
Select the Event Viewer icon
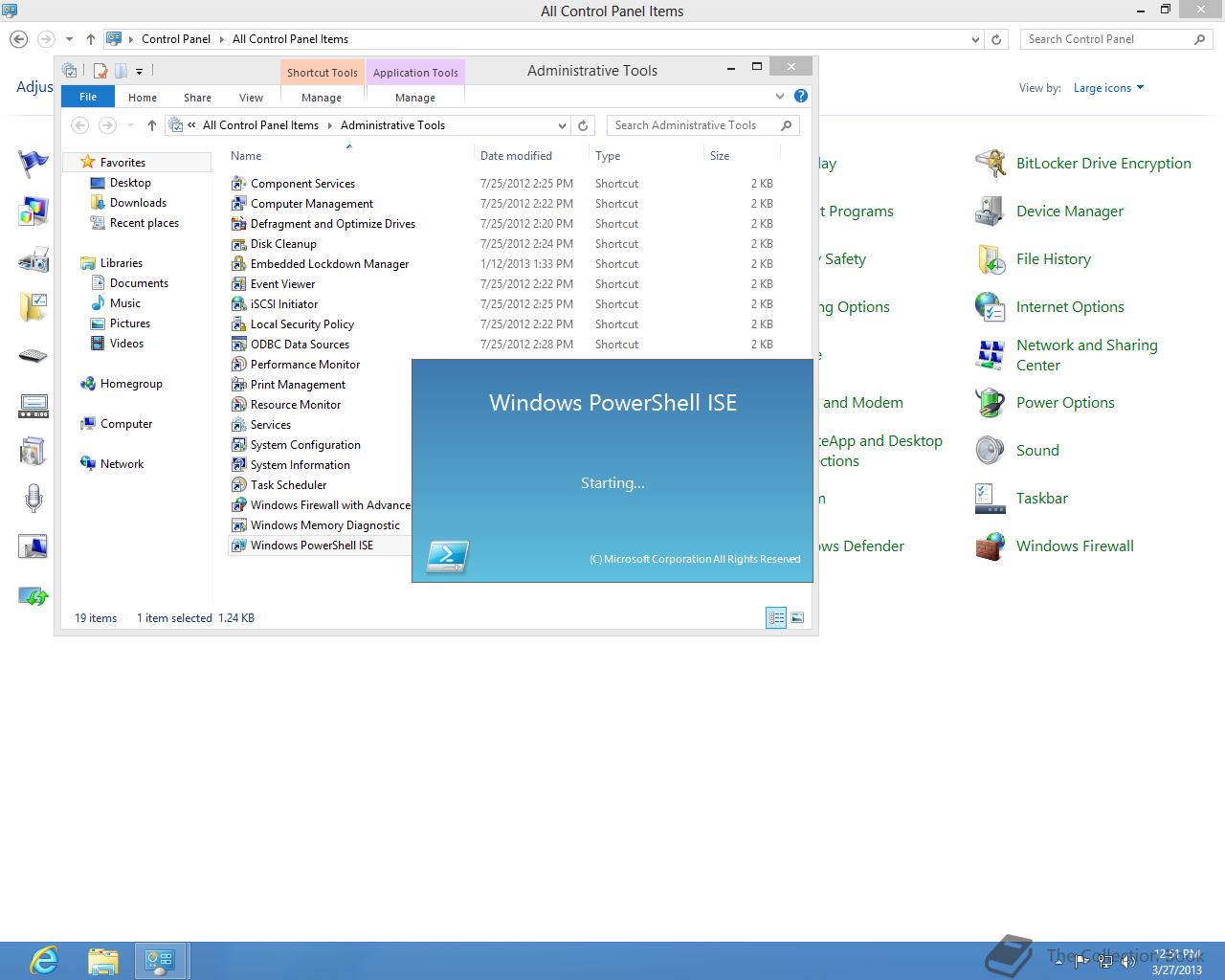pyautogui.click(x=238, y=283)
